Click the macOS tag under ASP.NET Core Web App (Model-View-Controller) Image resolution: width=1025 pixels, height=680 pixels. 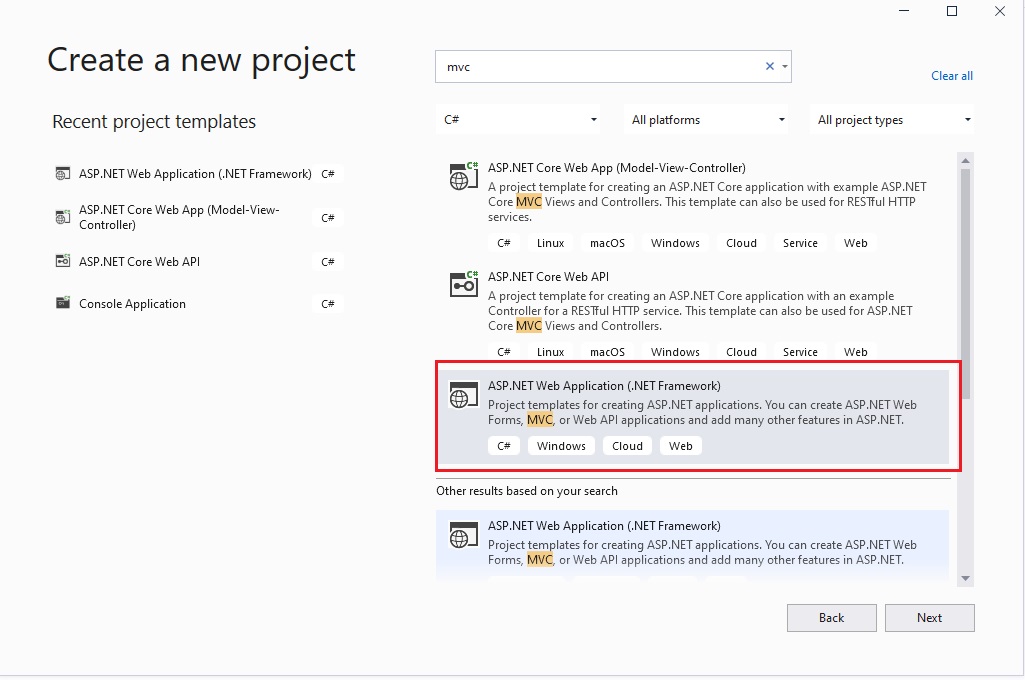point(607,243)
